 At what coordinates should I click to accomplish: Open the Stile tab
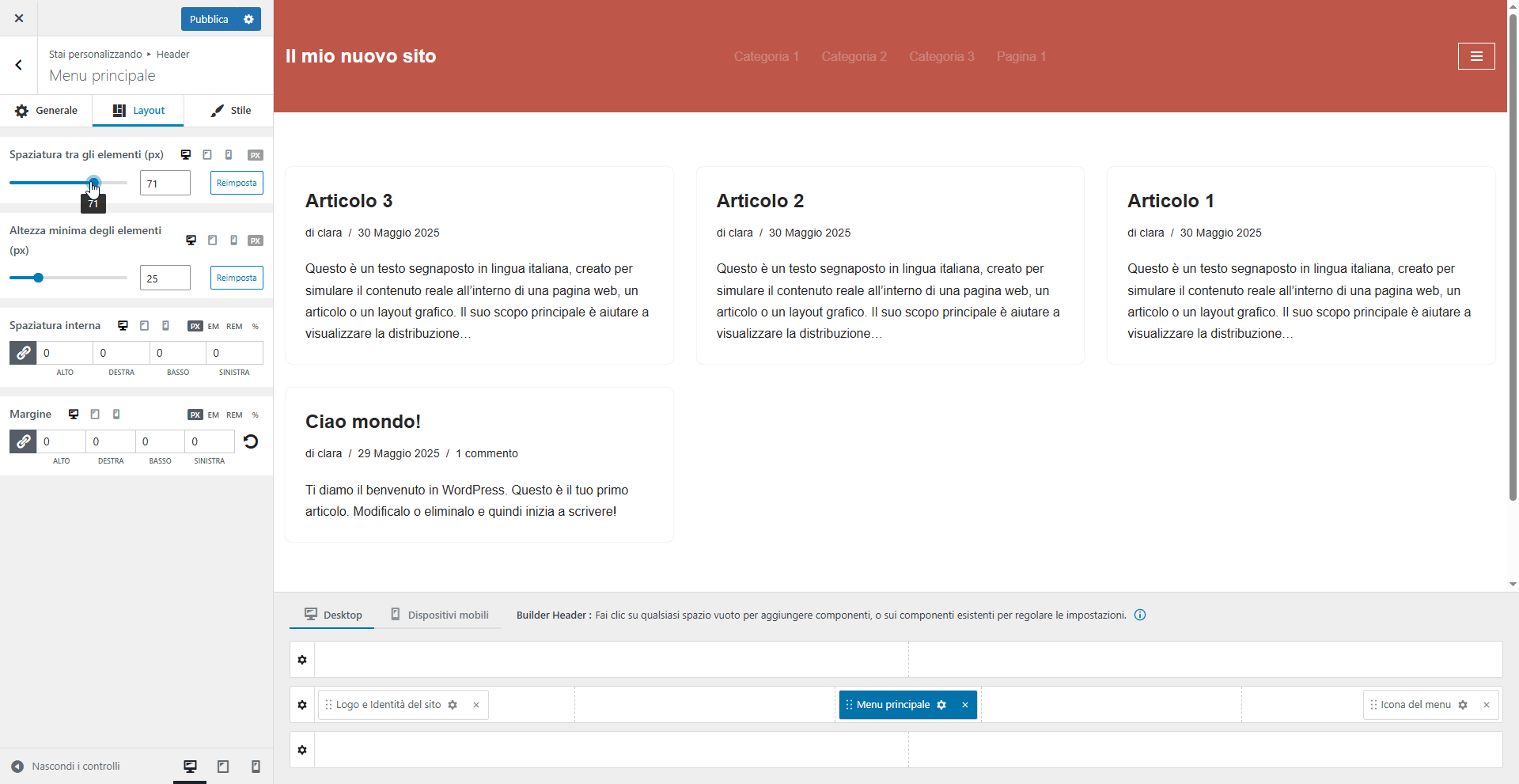coord(230,111)
